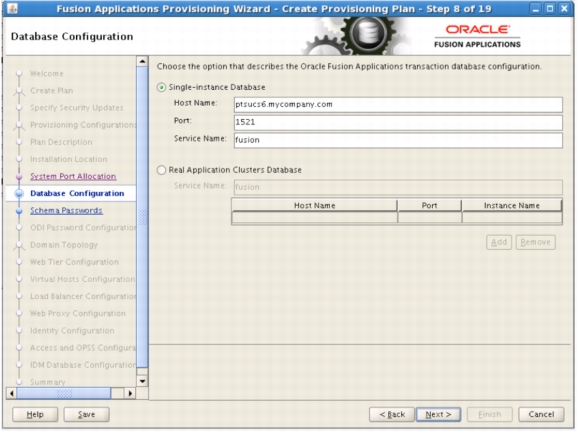Viewport: 578px width, 433px height.
Task: Click the sidebar vertical scrollbar thumb
Action: click(142, 217)
